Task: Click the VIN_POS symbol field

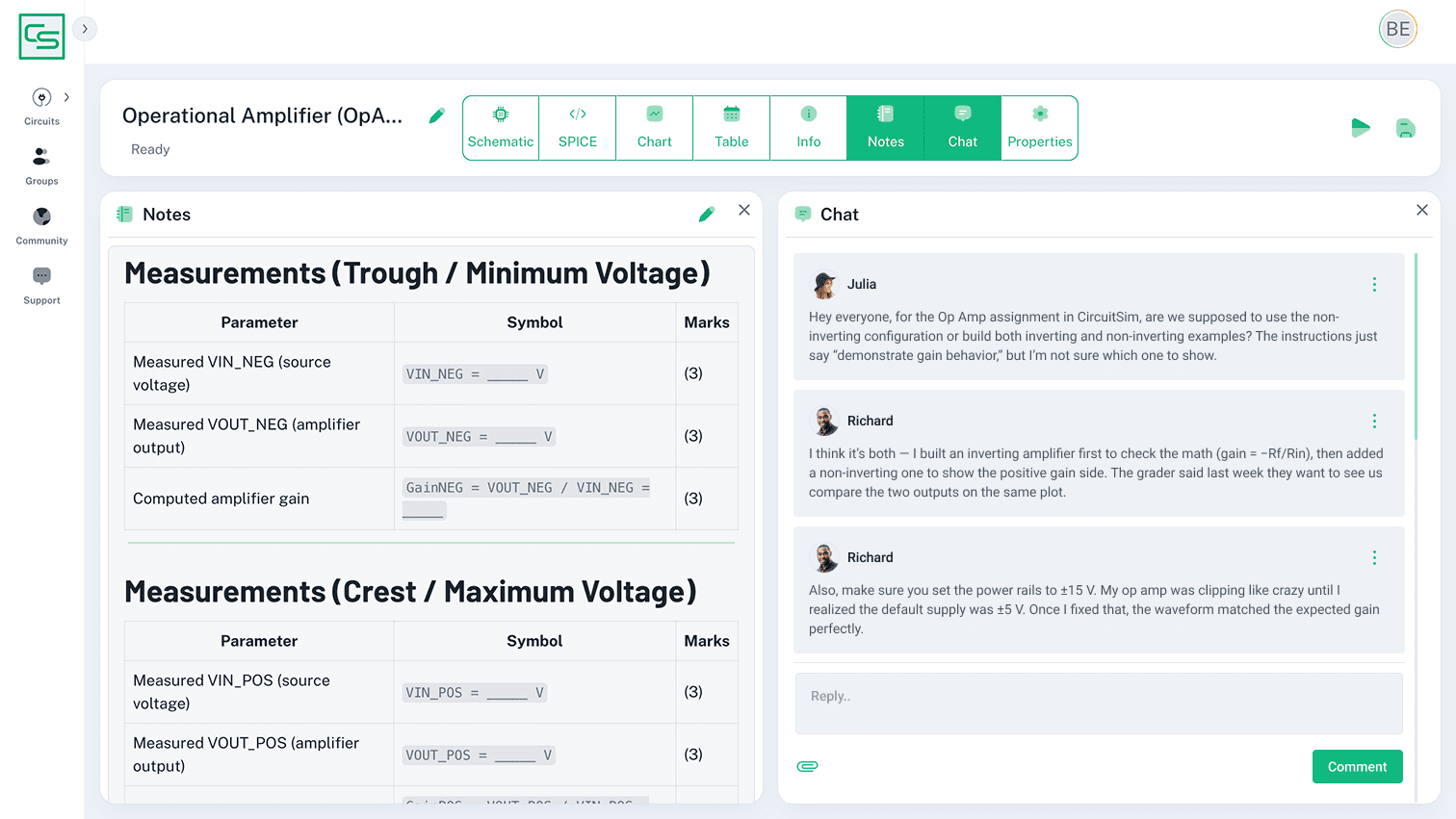Action: click(475, 693)
